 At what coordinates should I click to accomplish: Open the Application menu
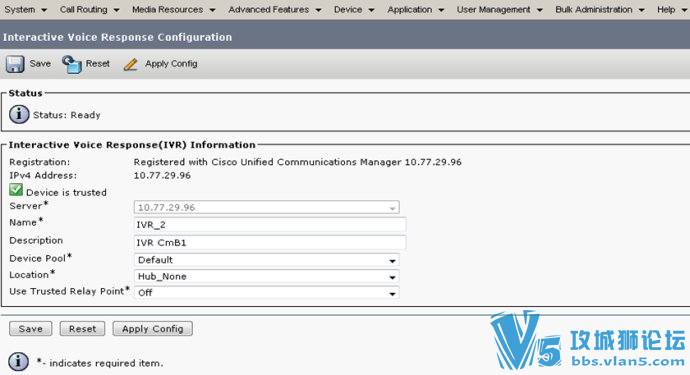(415, 9)
